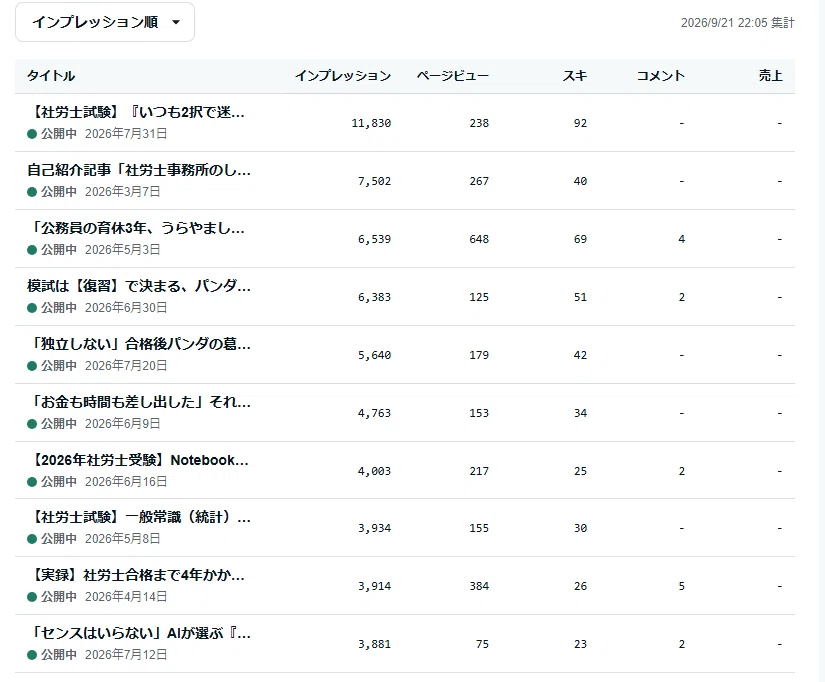This screenshot has width=825, height=682.
Task: Open article 「公務員の育休3年、うらやまし…
Action: (136, 228)
